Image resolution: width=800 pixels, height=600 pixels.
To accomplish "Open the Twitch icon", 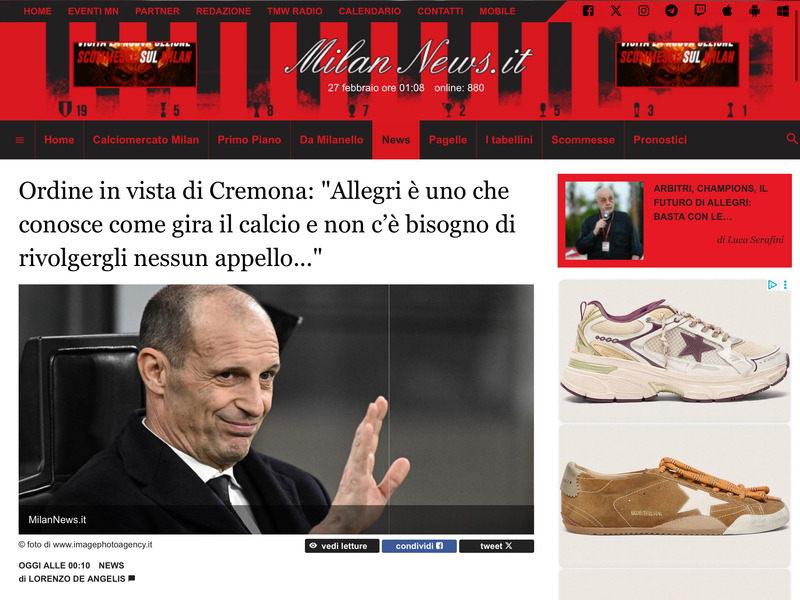I will tap(700, 11).
